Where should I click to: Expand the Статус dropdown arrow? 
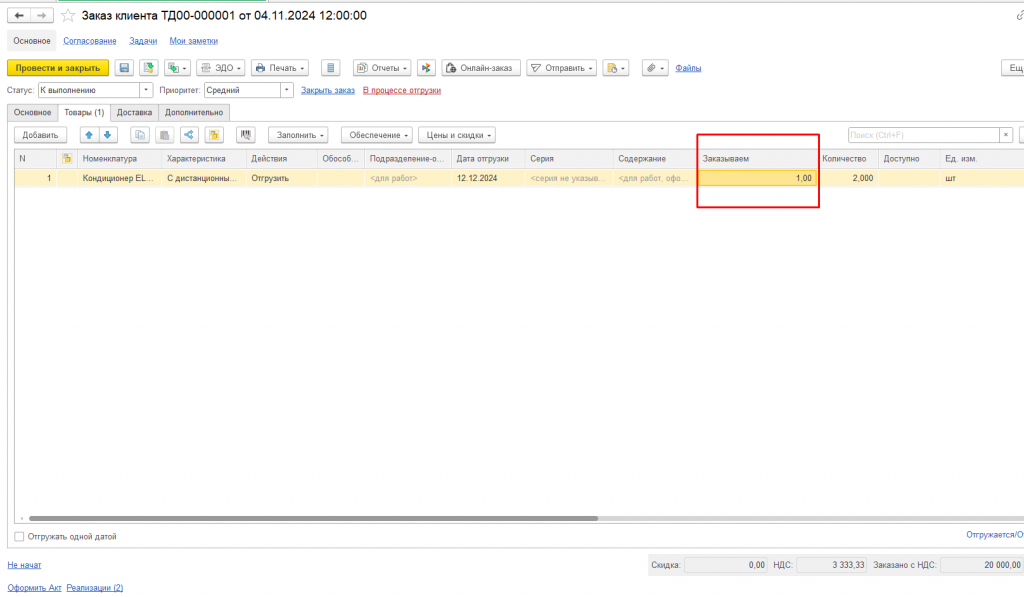pos(146,90)
